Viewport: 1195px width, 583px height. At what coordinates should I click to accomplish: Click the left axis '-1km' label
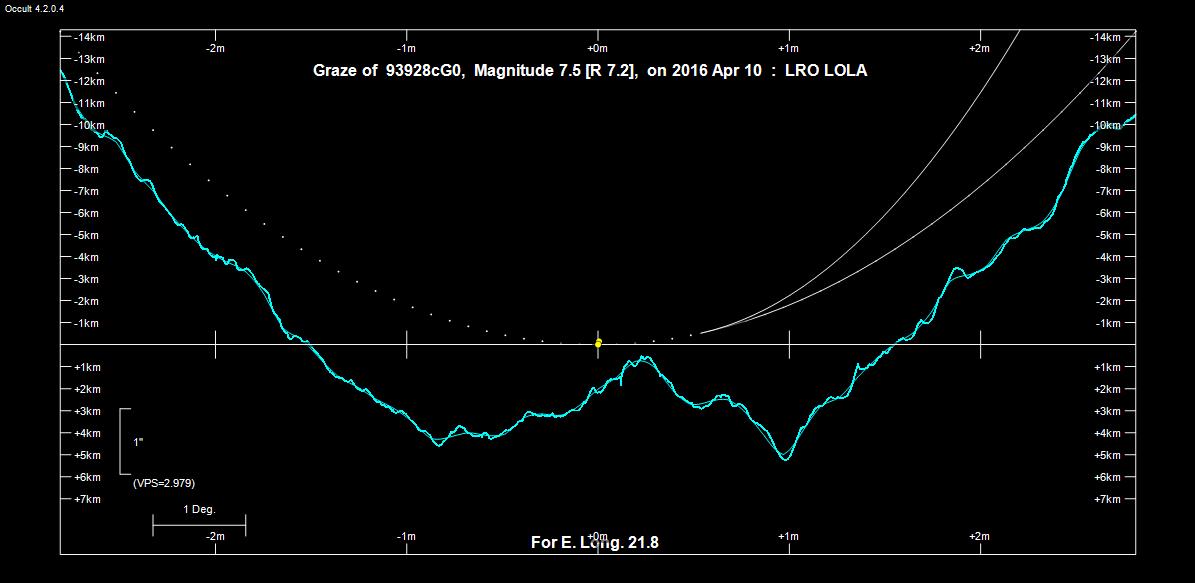click(87, 323)
